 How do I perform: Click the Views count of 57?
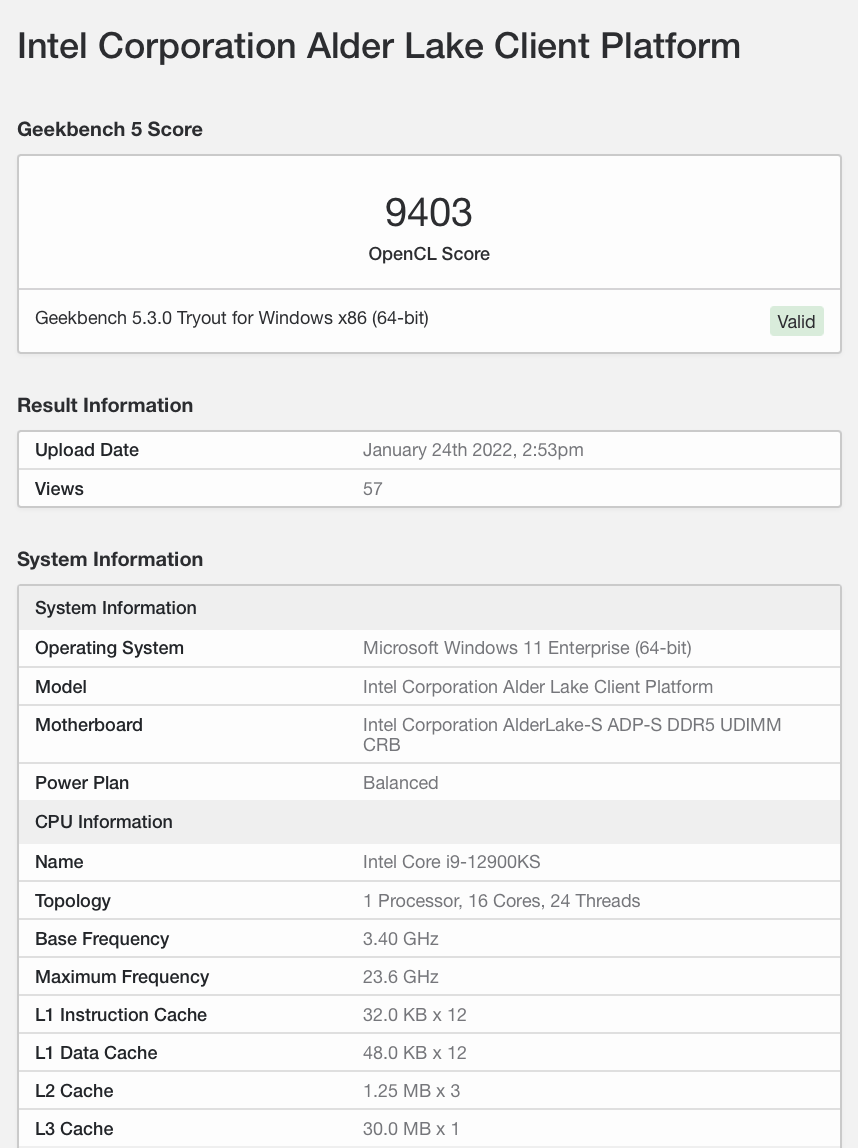click(372, 488)
